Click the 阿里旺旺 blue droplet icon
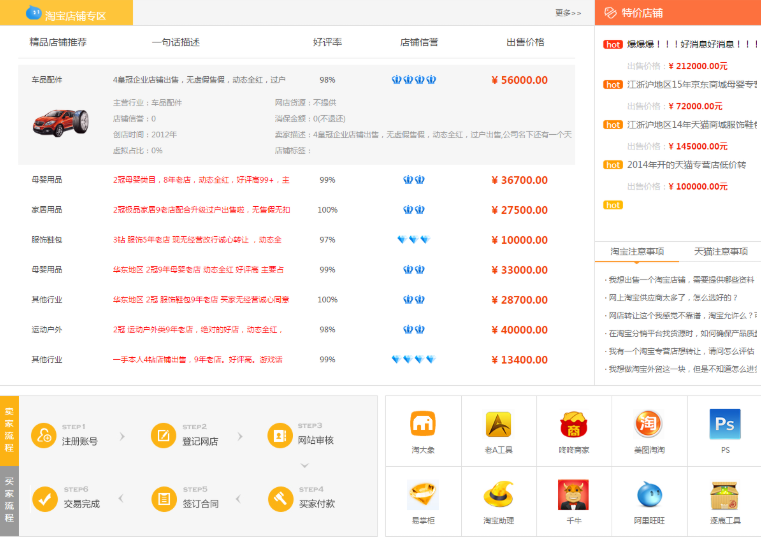 coord(649,494)
